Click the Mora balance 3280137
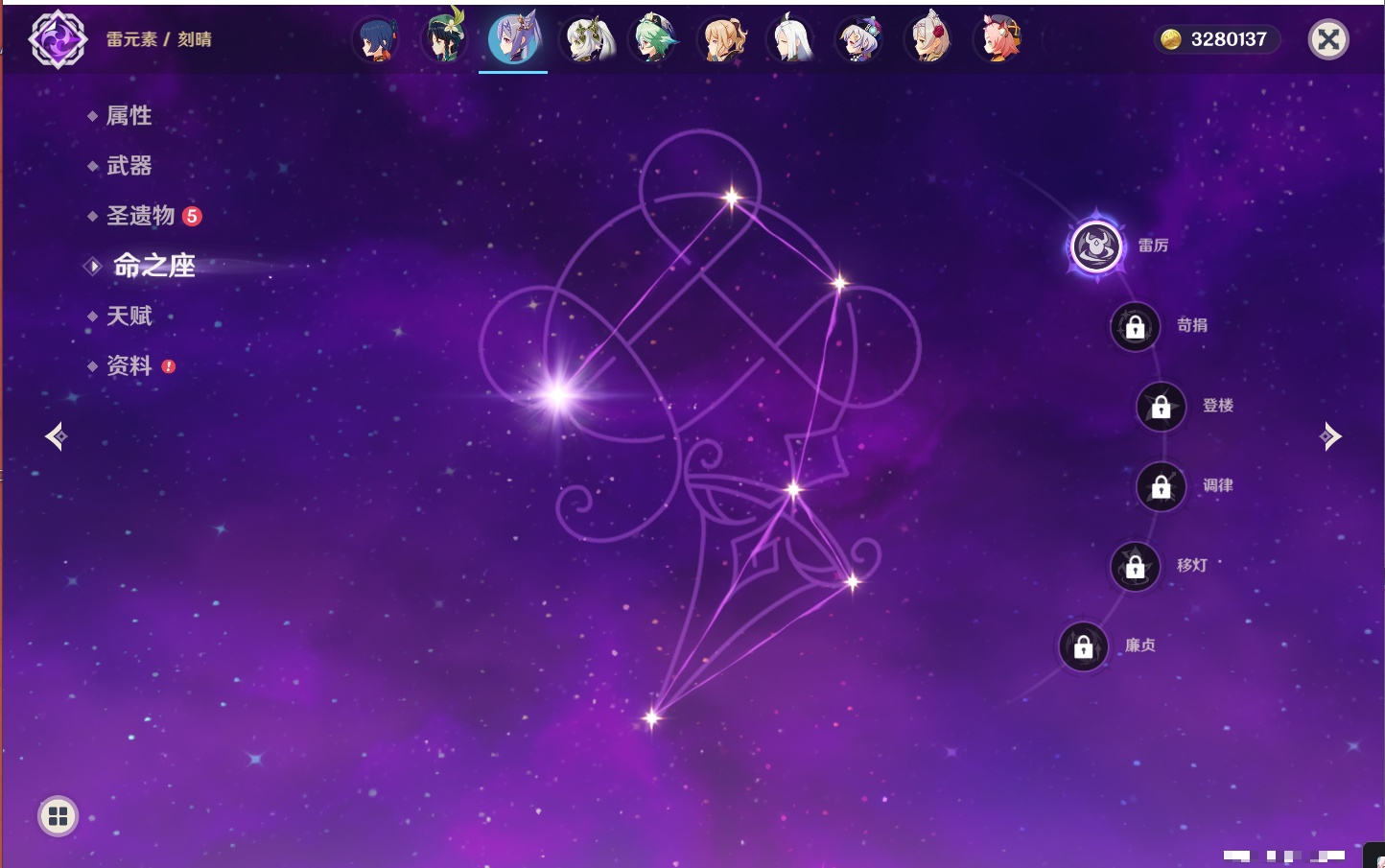Viewport: 1385px width, 868px height. click(x=1229, y=39)
